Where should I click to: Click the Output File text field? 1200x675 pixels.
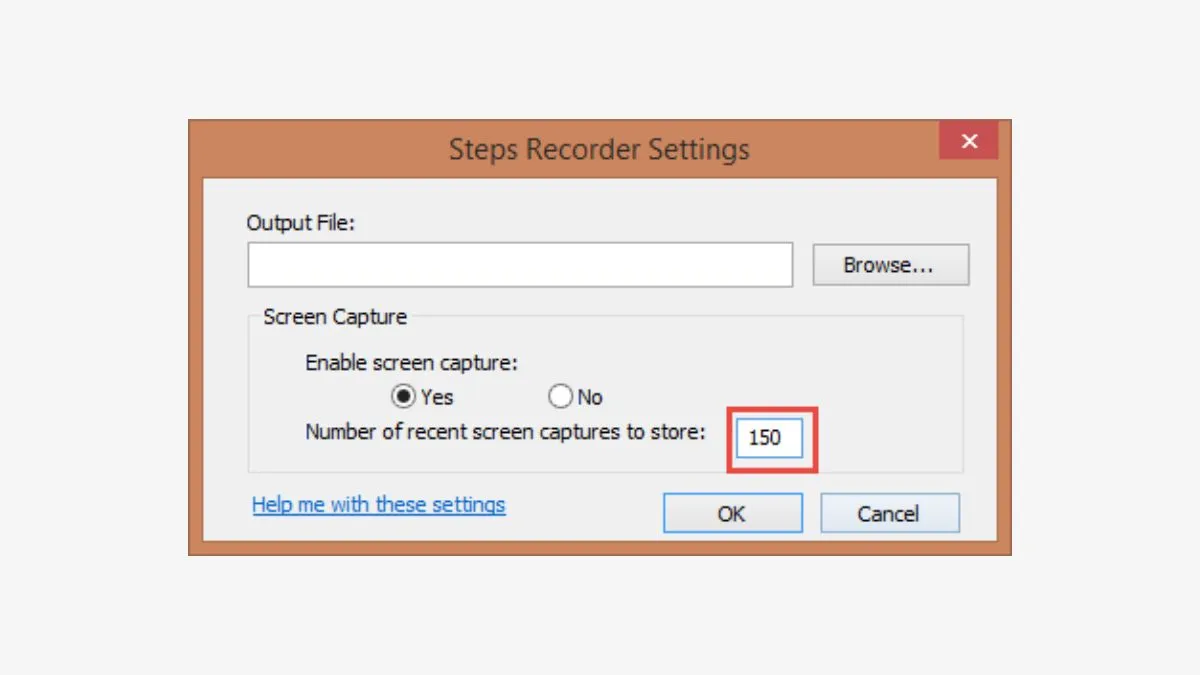[x=520, y=265]
